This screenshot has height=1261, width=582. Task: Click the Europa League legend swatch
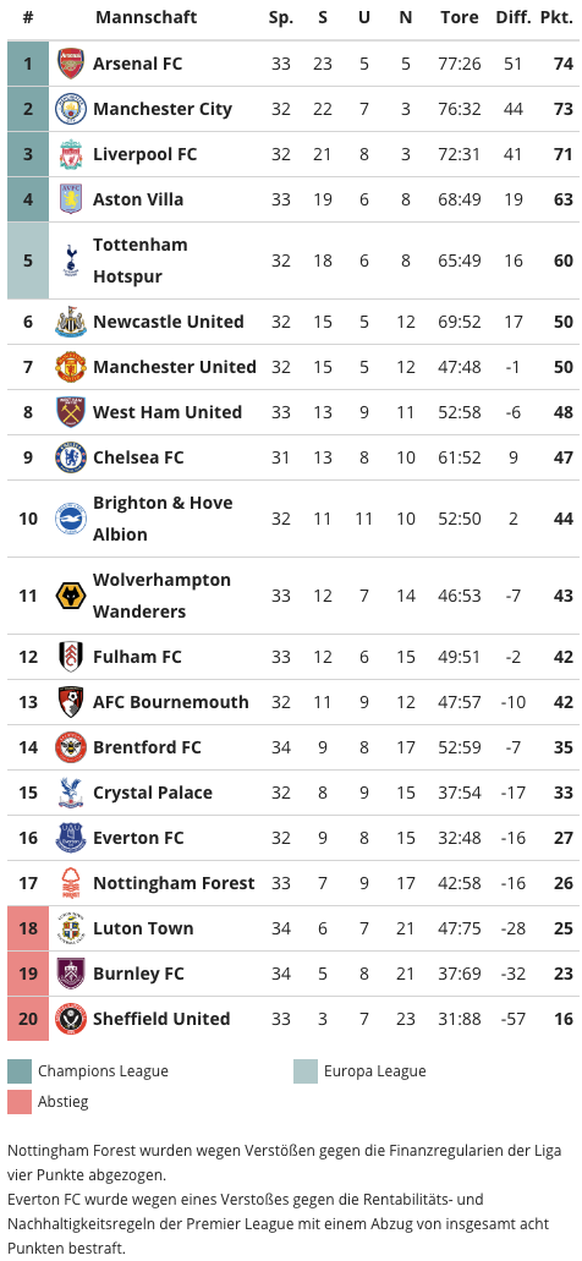coord(305,1071)
